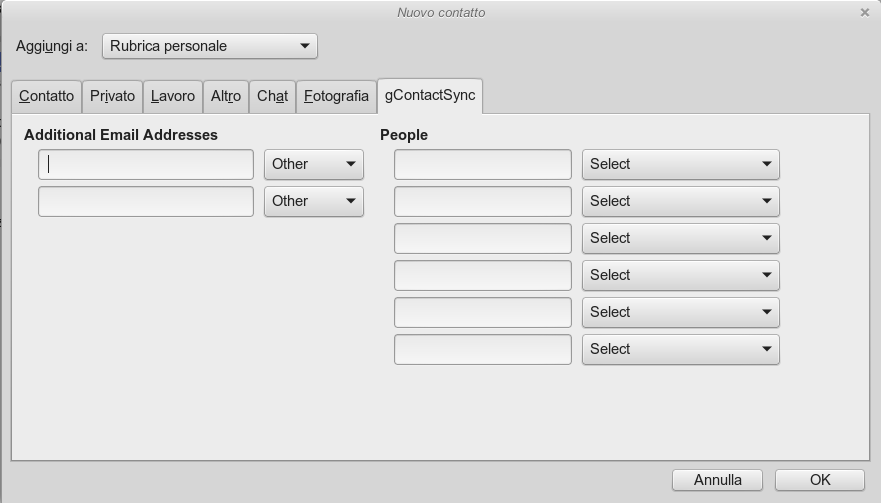The height and width of the screenshot is (503, 881).
Task: Confirm the new contact with OK
Action: tap(820, 480)
